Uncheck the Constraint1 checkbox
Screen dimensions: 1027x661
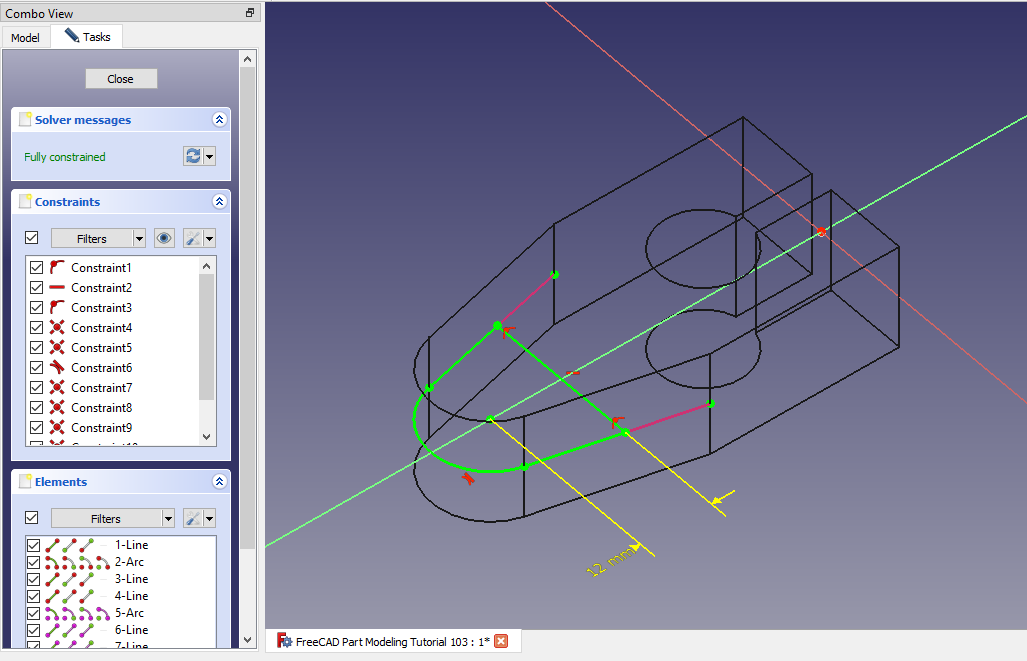pos(37,268)
